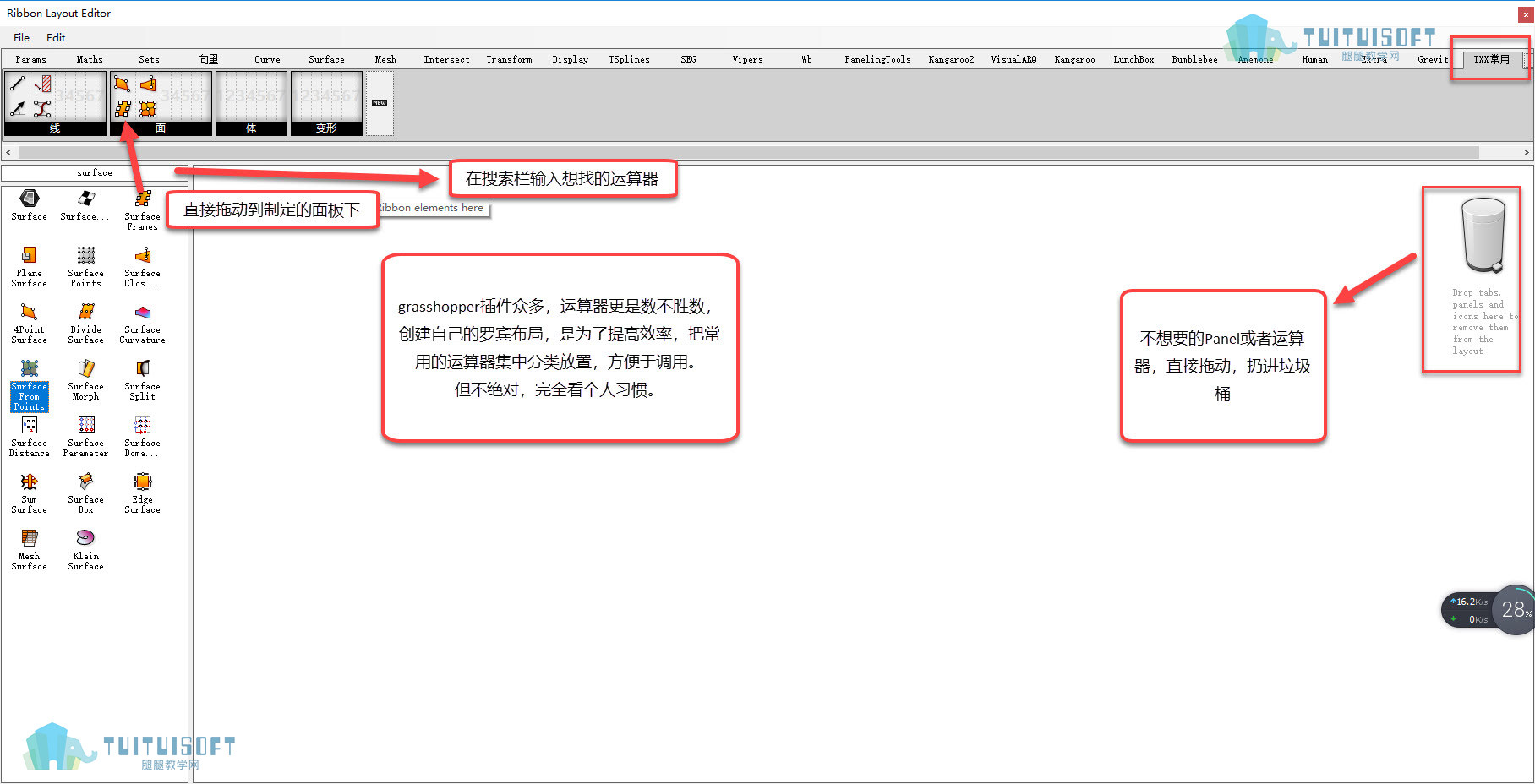The height and width of the screenshot is (784, 1535).
Task: Select the TXX常用 ribbon tab
Action: point(1491,59)
